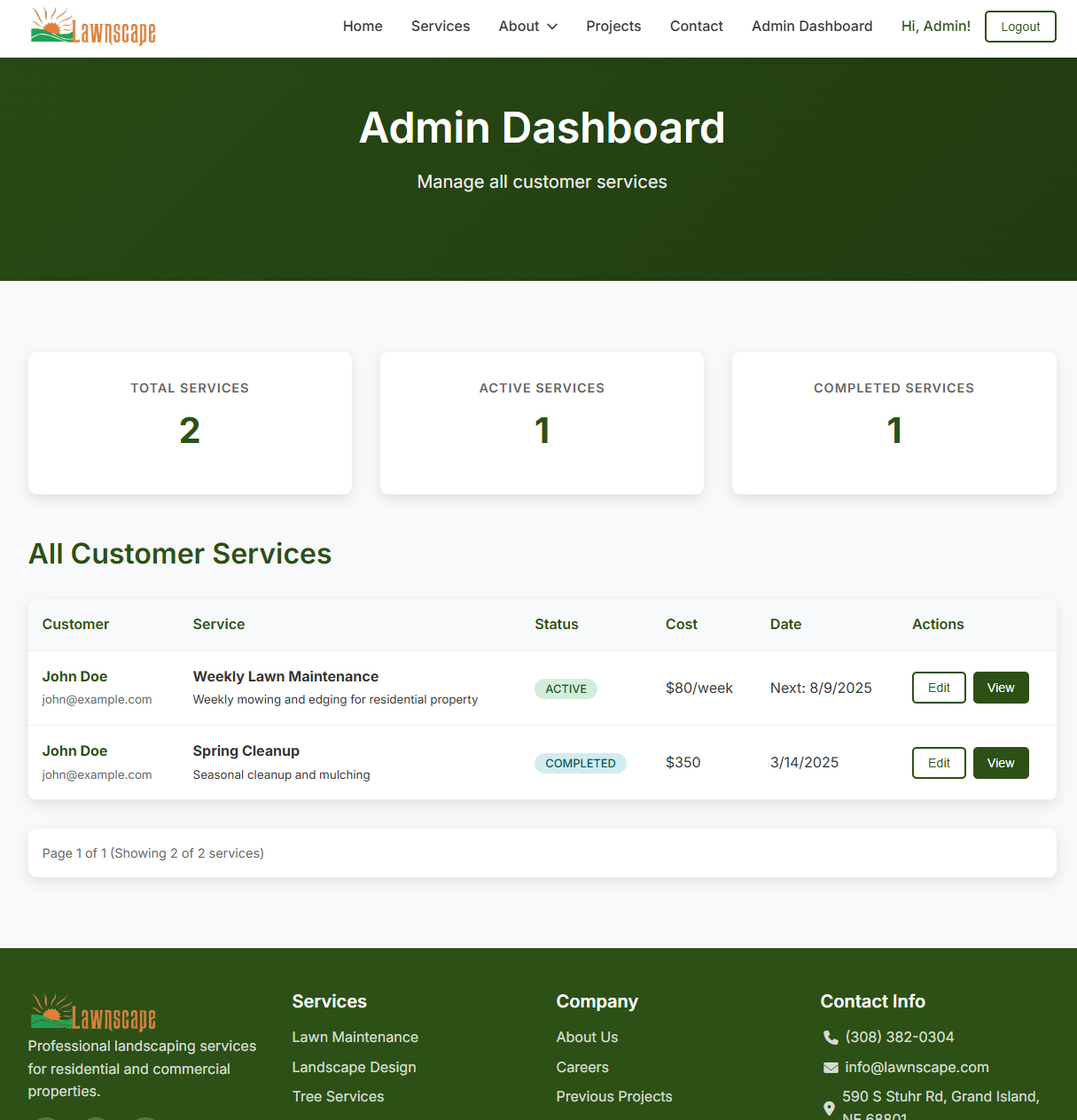
Task: Open Admin Dashboard nav link
Action: point(812,27)
